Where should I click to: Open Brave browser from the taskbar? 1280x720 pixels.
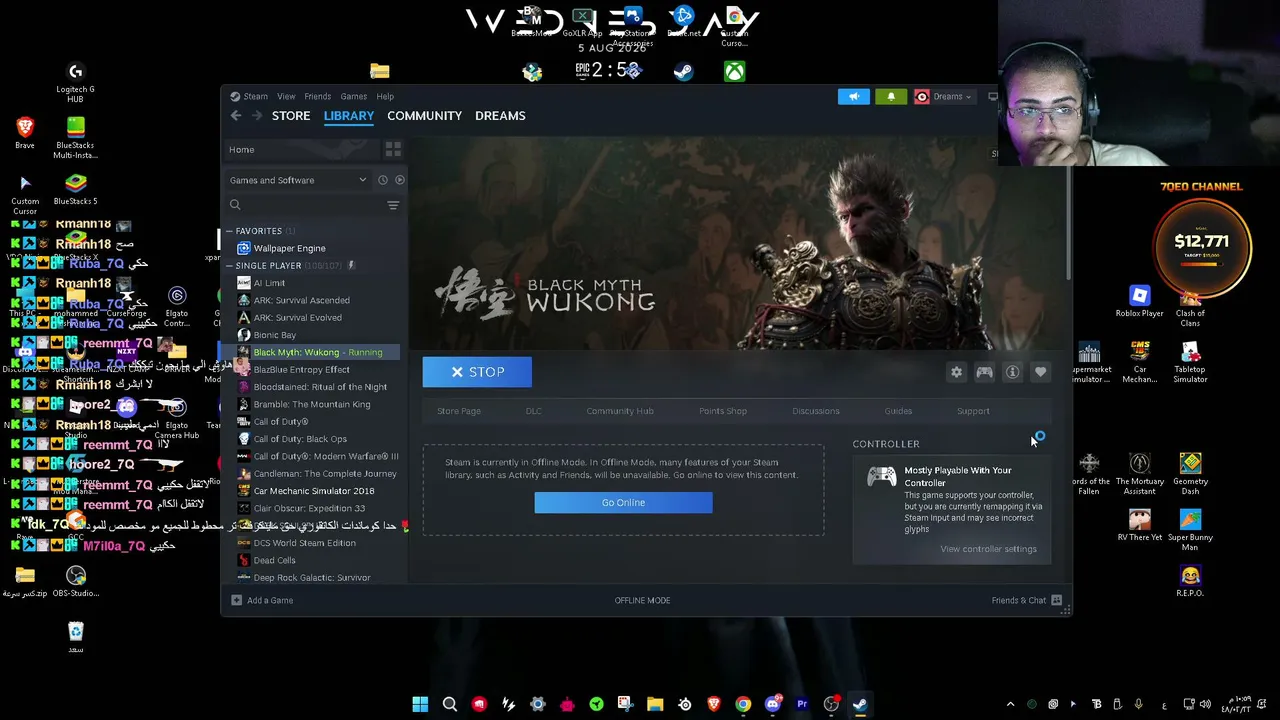(714, 704)
